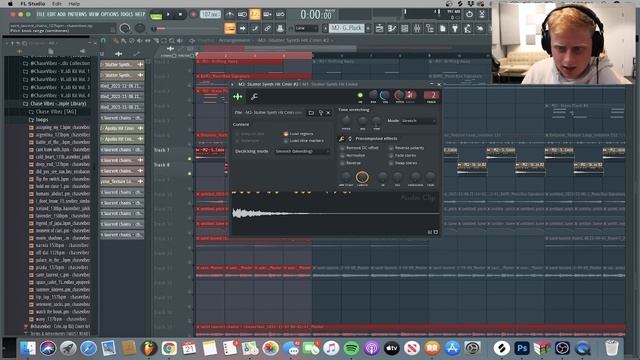Screen dimensions: 640x360
Task: Click the channel PITCH knob
Action: [x=399, y=95]
